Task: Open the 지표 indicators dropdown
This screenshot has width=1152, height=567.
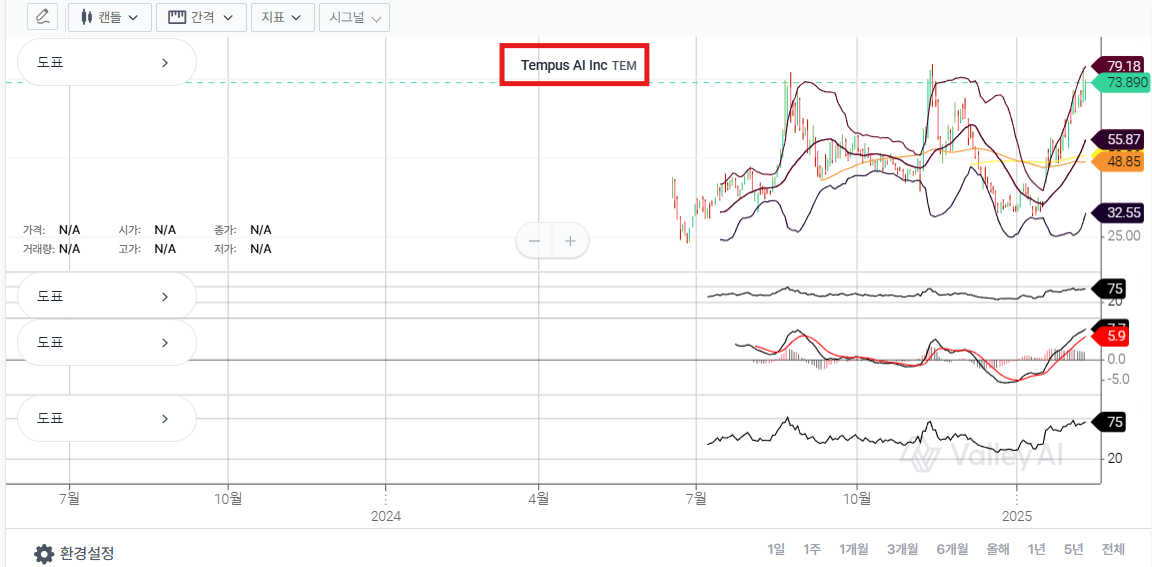Action: pyautogui.click(x=283, y=17)
